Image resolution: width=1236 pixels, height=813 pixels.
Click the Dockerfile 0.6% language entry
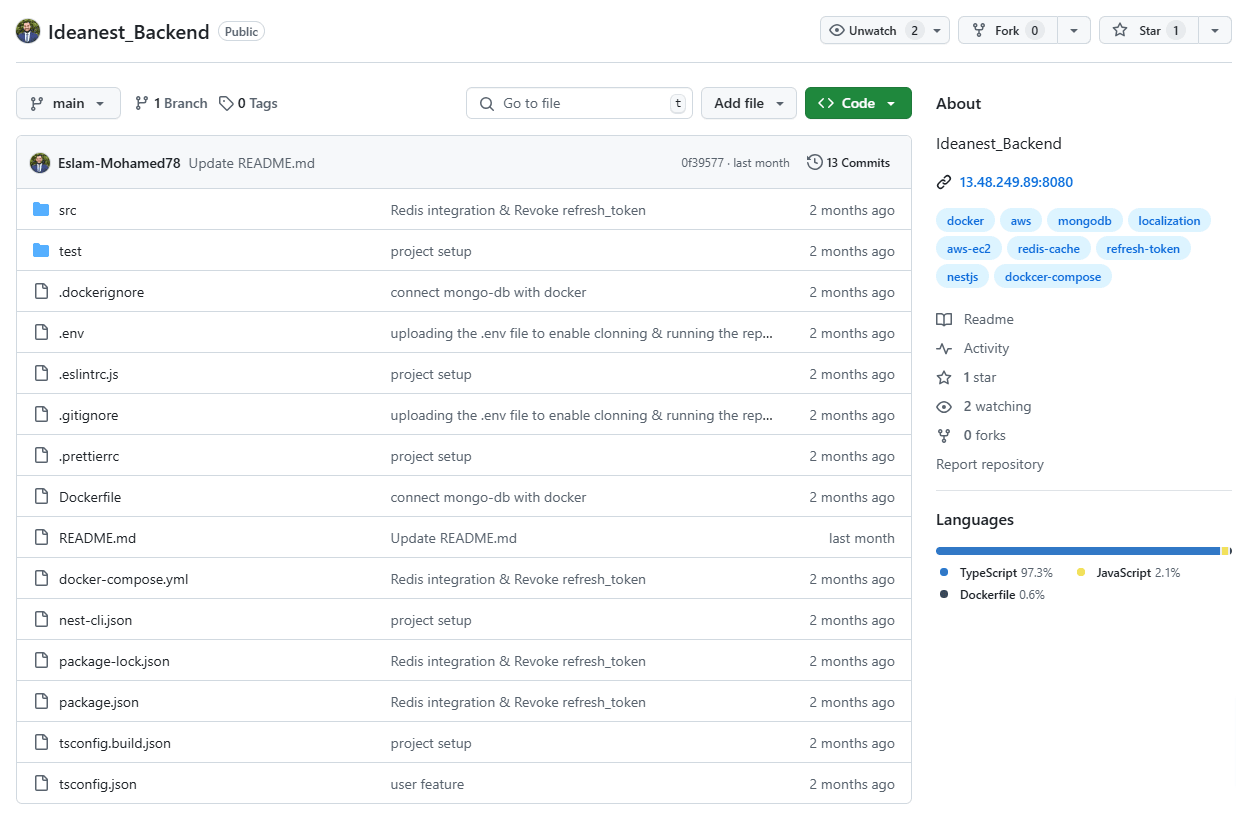[x=991, y=594]
